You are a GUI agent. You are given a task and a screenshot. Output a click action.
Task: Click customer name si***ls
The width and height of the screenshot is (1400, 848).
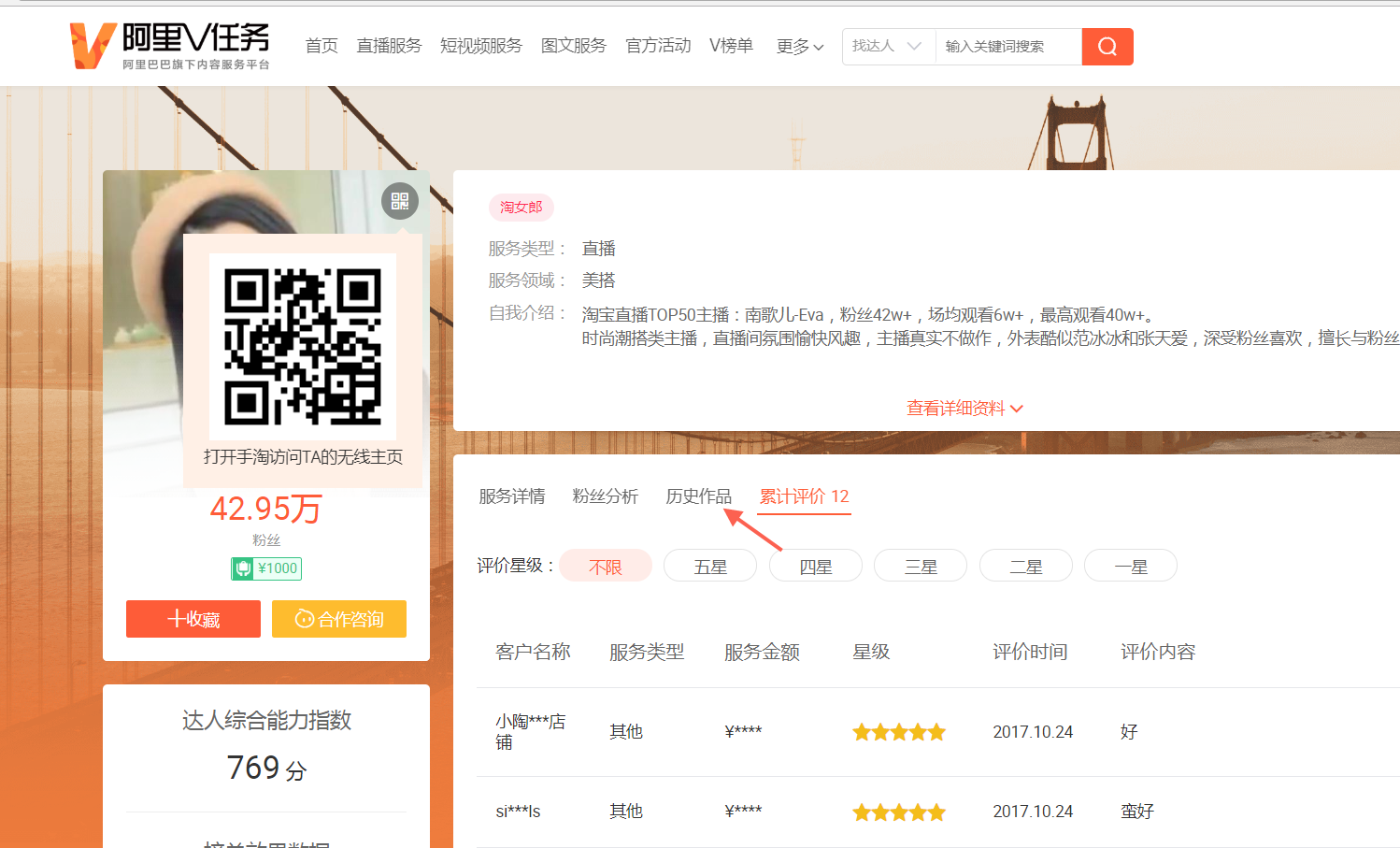518,812
